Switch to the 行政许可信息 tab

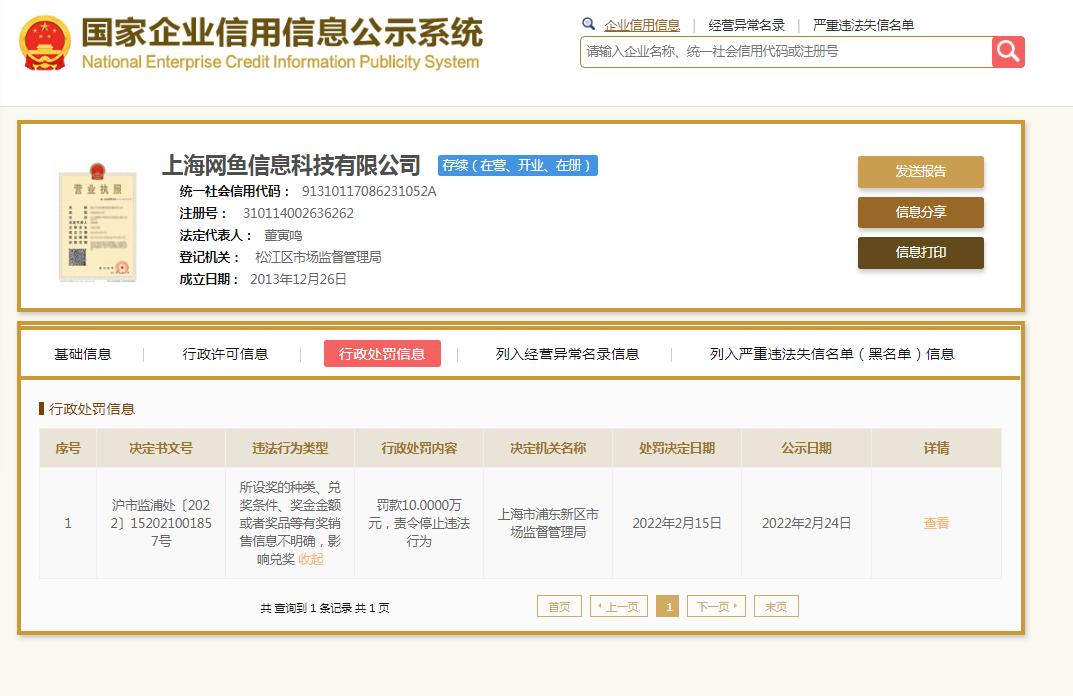226,353
